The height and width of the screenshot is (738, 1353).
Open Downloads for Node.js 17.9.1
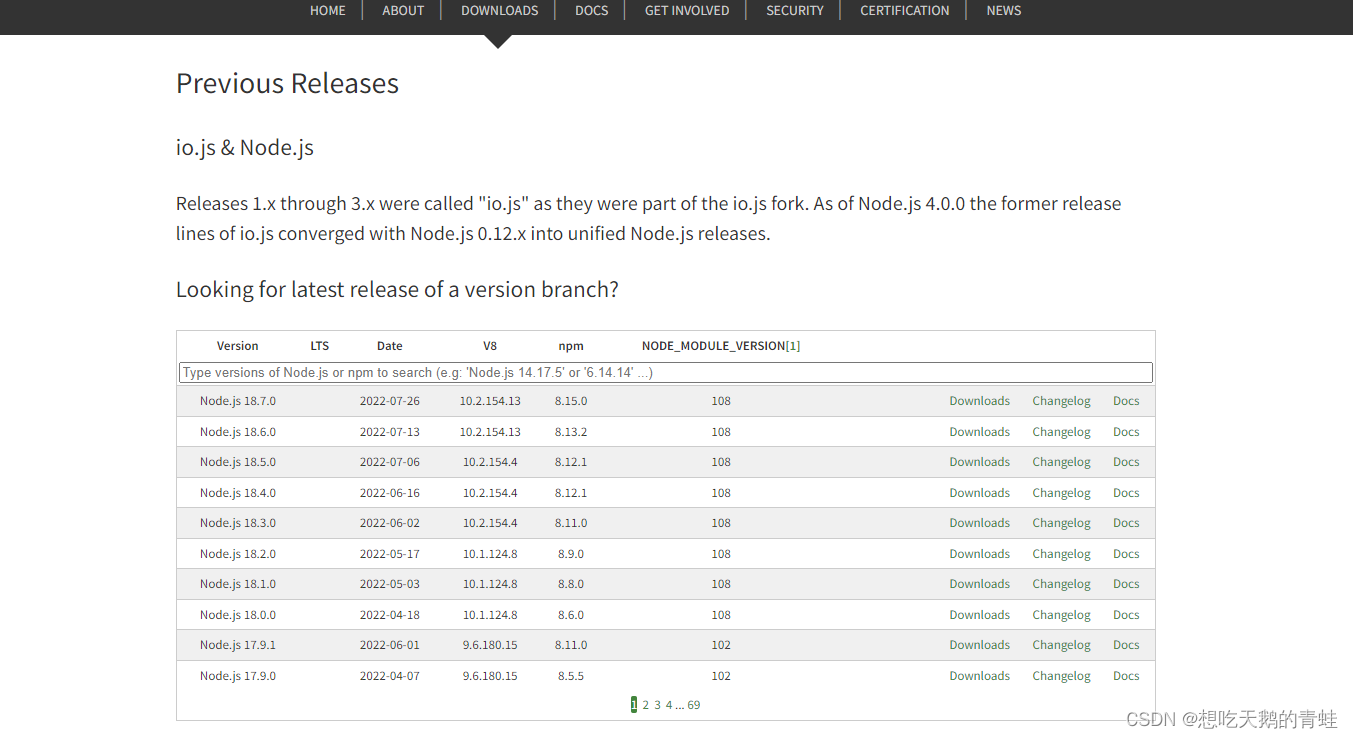point(980,645)
